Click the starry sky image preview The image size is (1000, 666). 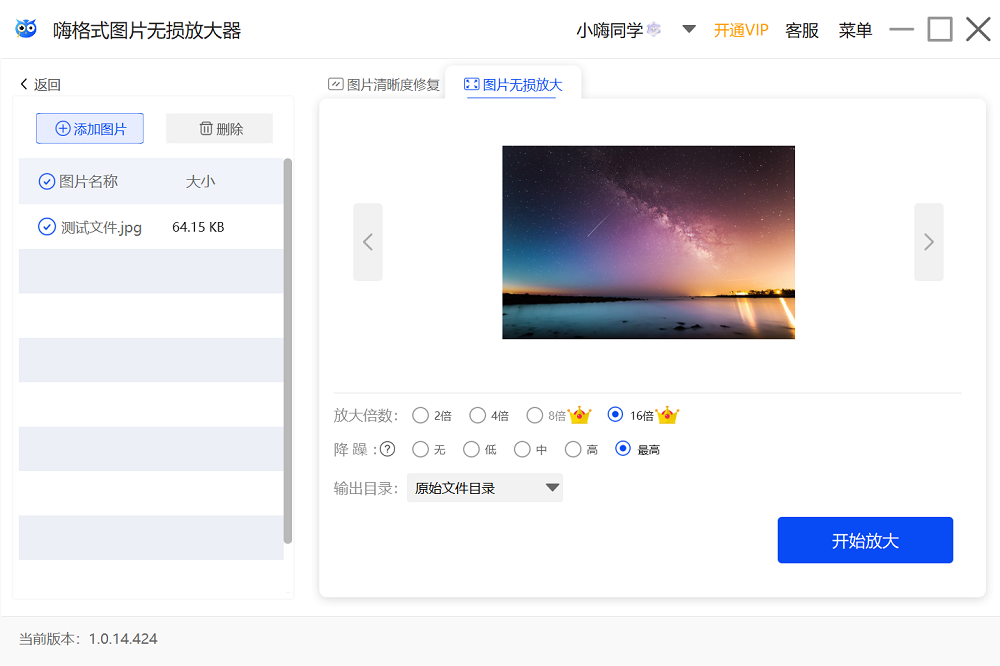(x=648, y=243)
